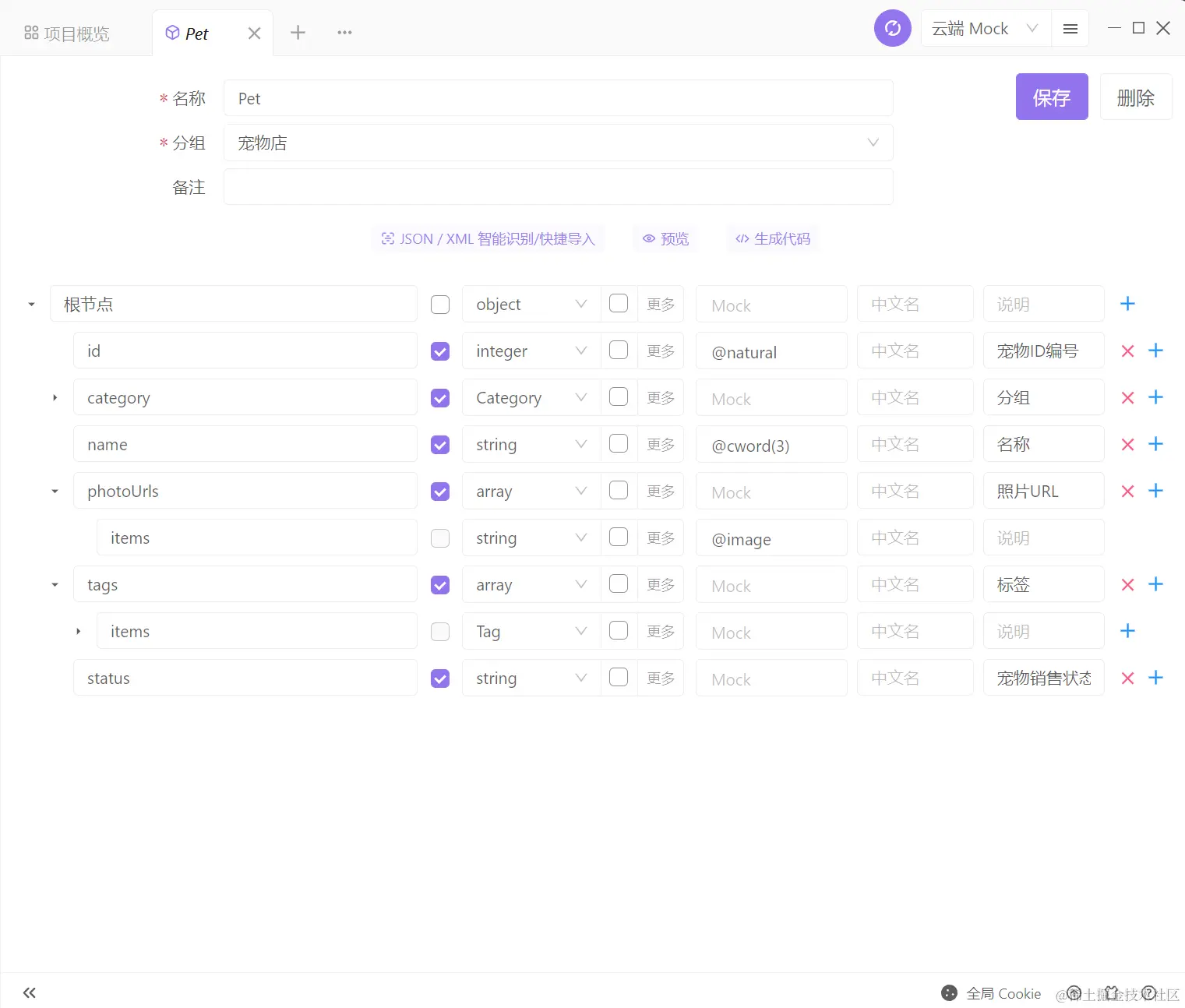Open the integer type dropdown for id
This screenshot has height=1008, width=1185.
531,351
